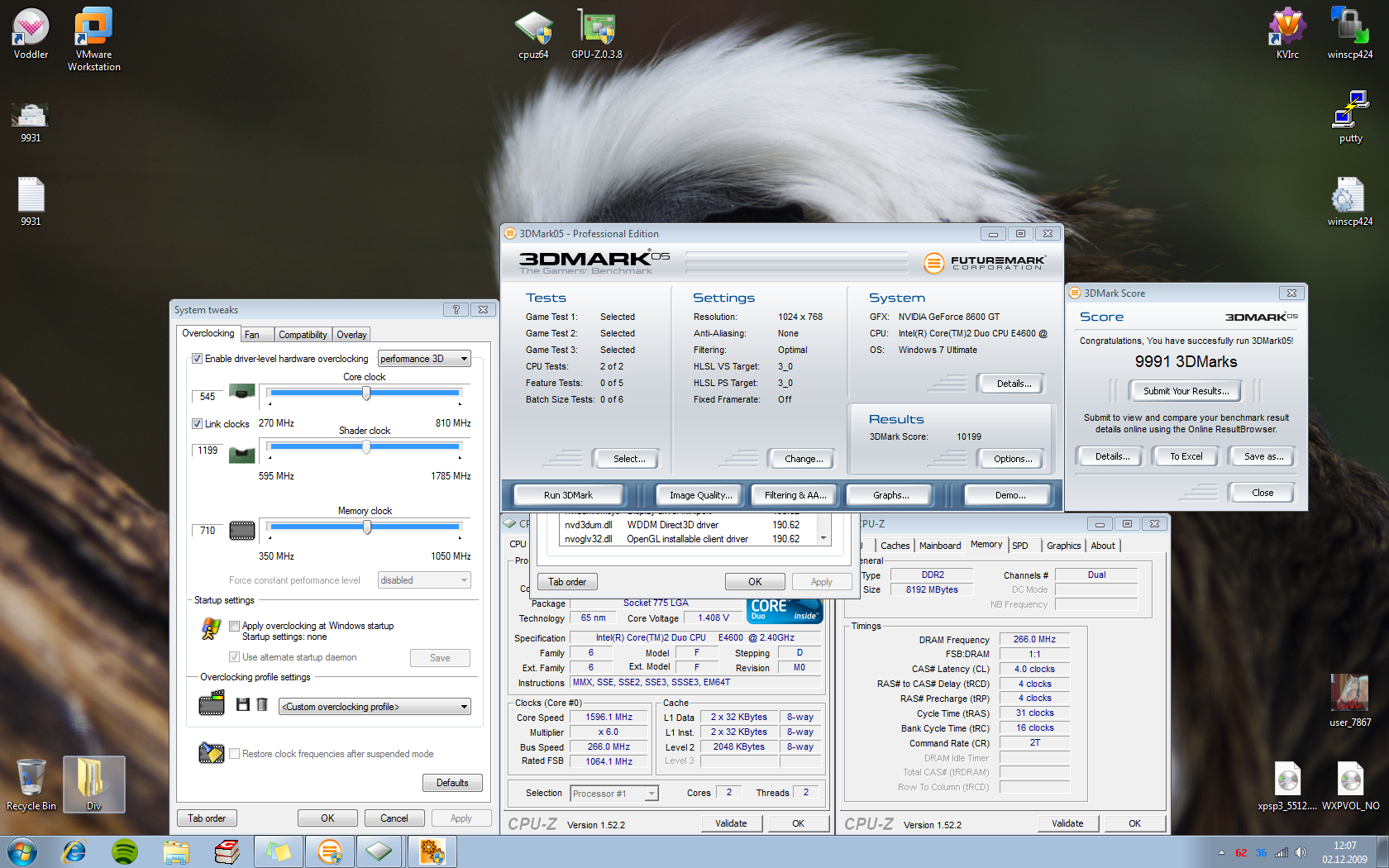
Task: Open the WXPVOL_NO disc image icon
Action: click(x=1350, y=785)
